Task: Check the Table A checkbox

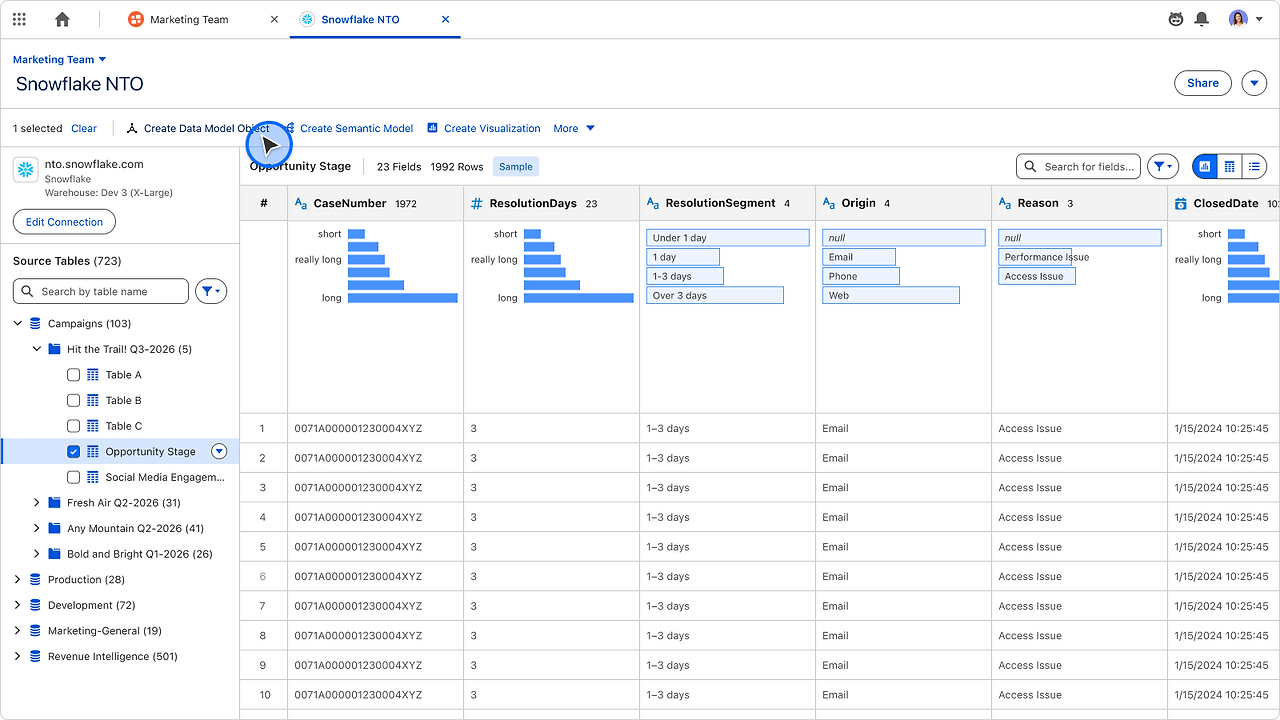Action: 73,375
